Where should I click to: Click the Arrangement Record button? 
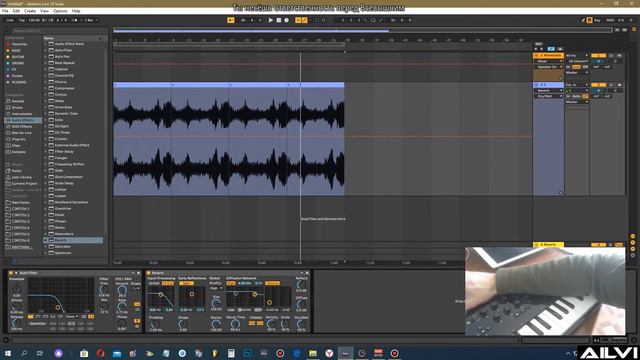(x=287, y=20)
